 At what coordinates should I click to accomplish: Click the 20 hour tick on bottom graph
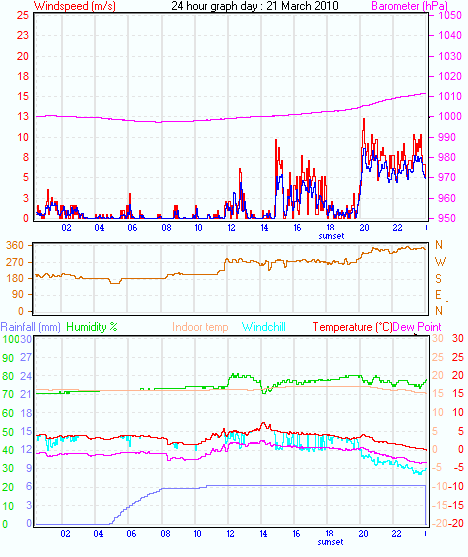click(x=363, y=534)
